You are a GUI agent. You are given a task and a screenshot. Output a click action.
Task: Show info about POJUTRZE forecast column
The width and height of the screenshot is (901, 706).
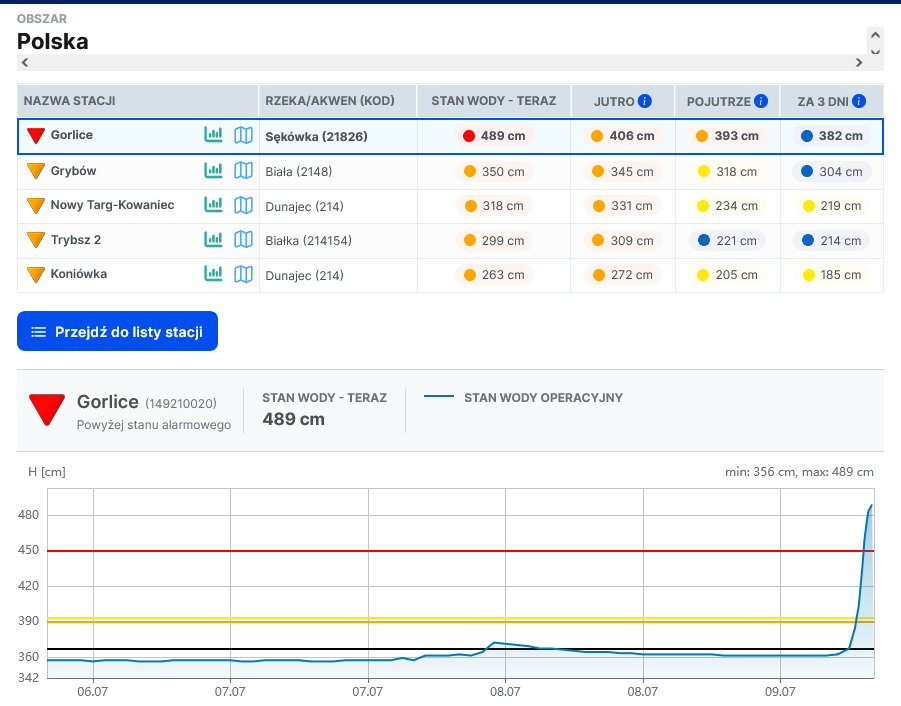761,101
